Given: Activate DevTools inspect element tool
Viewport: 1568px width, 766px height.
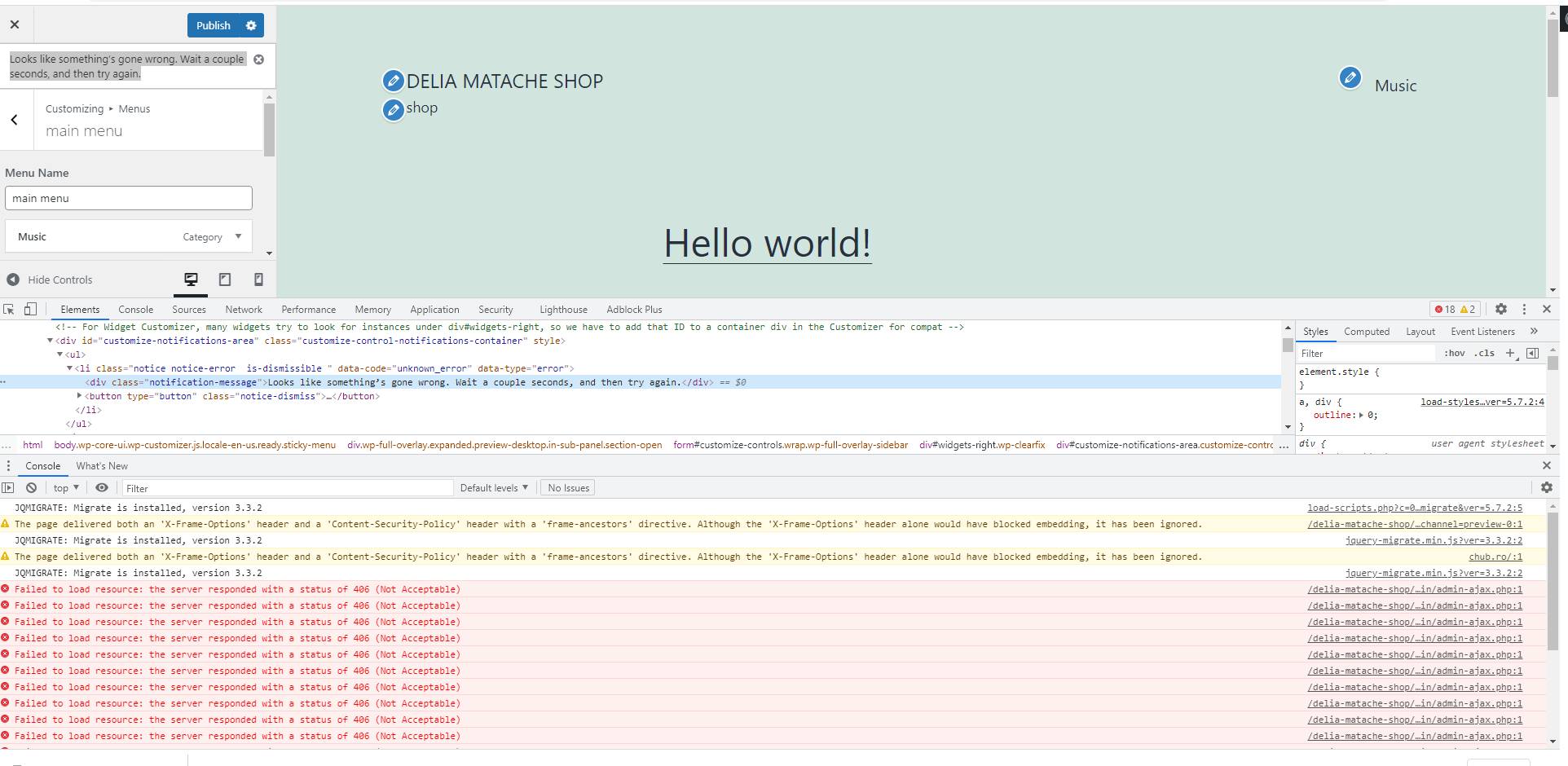Looking at the screenshot, I should [9, 309].
